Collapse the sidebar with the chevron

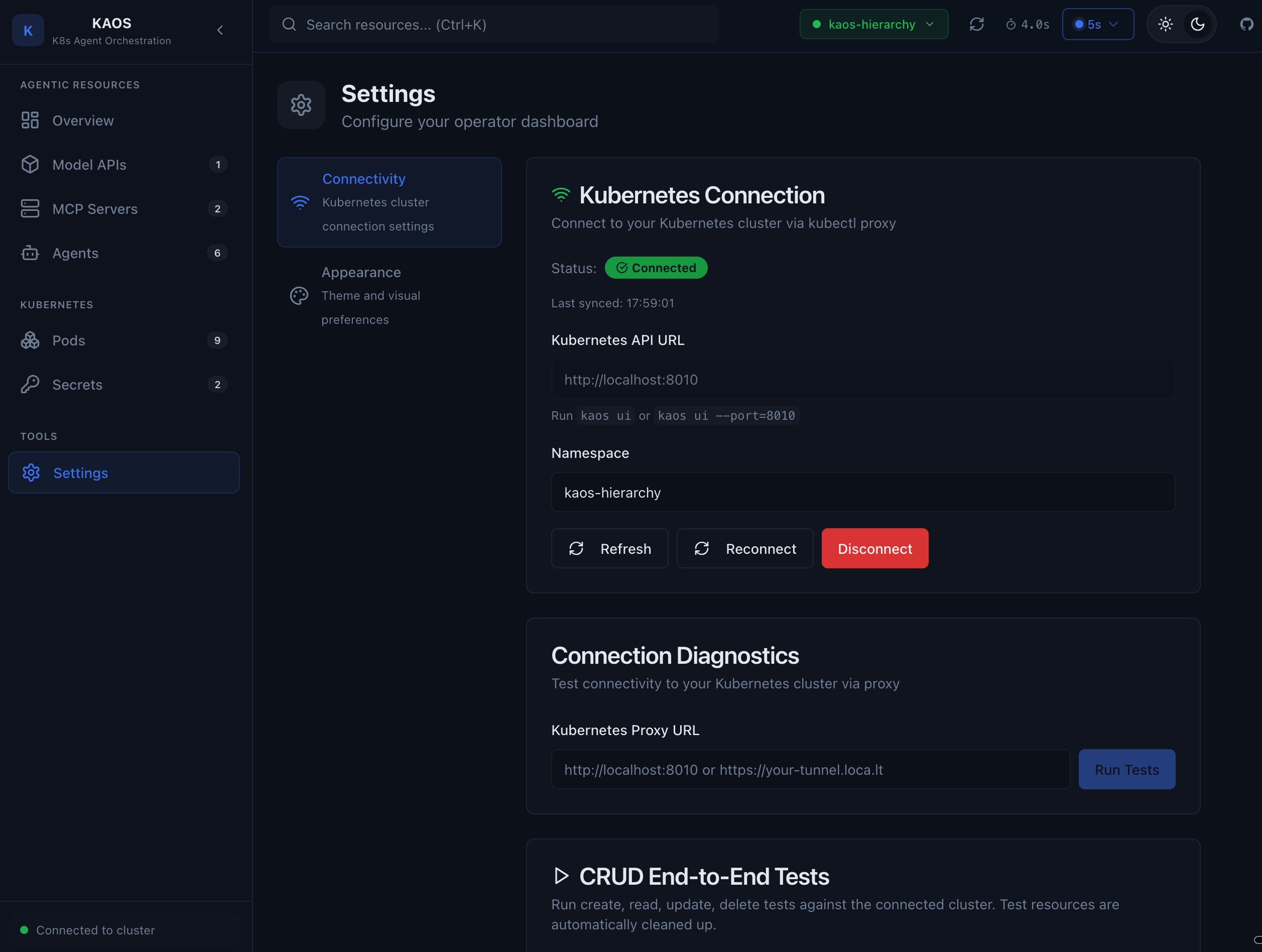220,30
